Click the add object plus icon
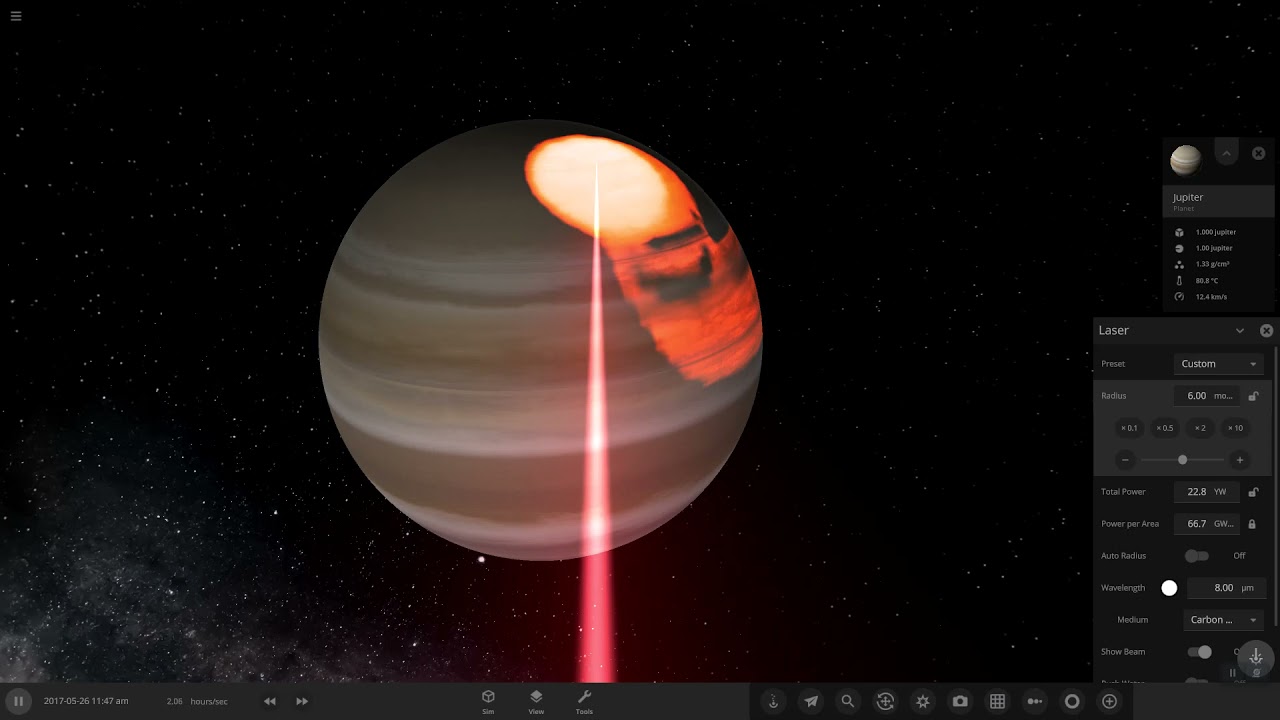 [x=1109, y=701]
